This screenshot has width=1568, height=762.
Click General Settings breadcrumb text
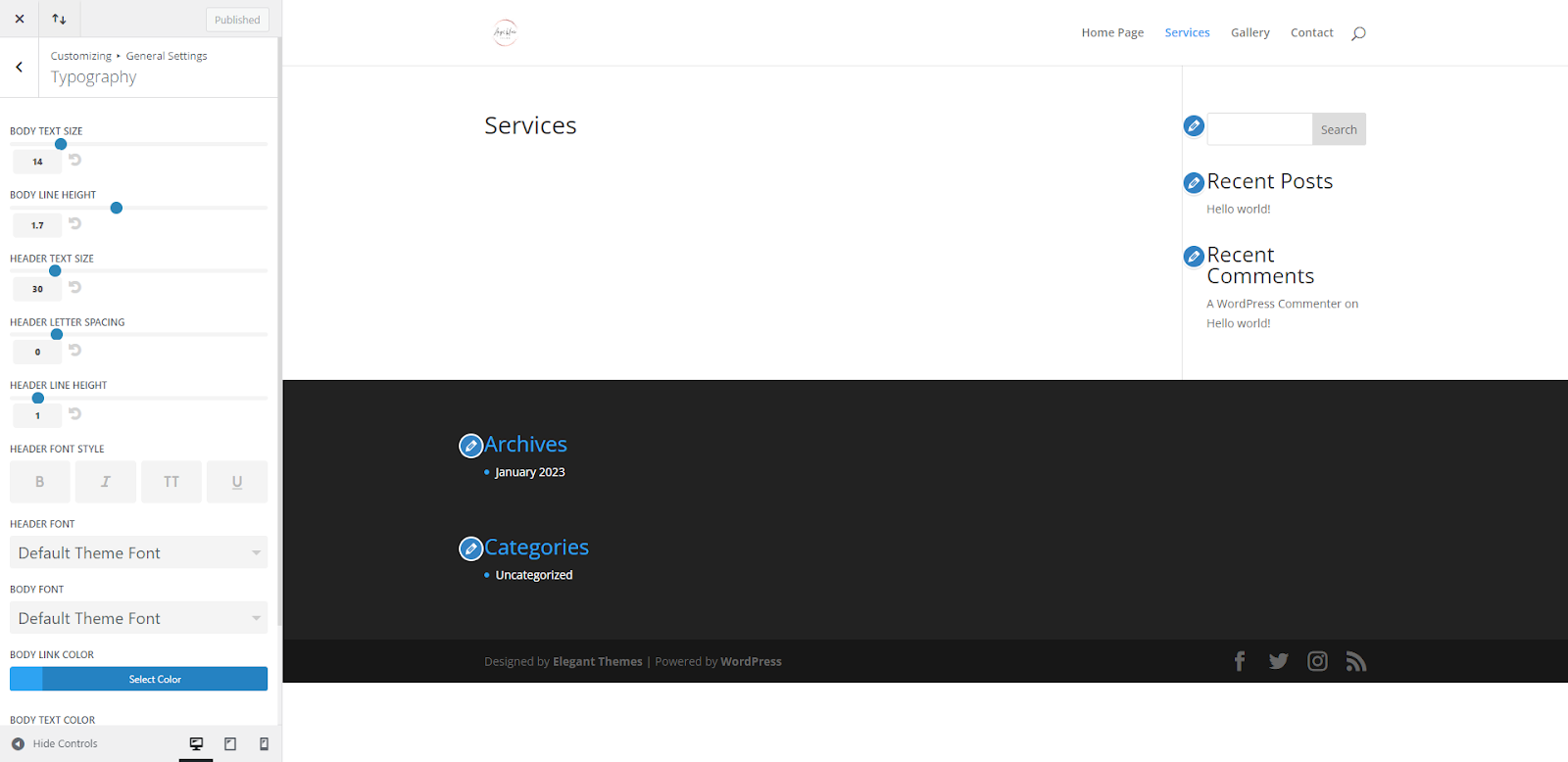(167, 56)
